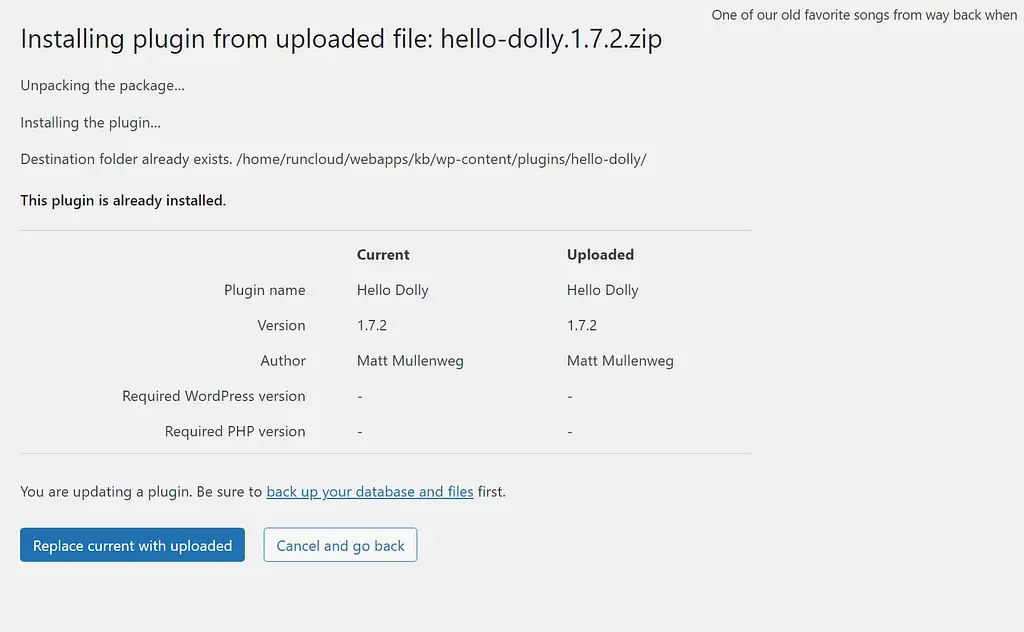Click the Replace current with uploaded button

coord(131,545)
